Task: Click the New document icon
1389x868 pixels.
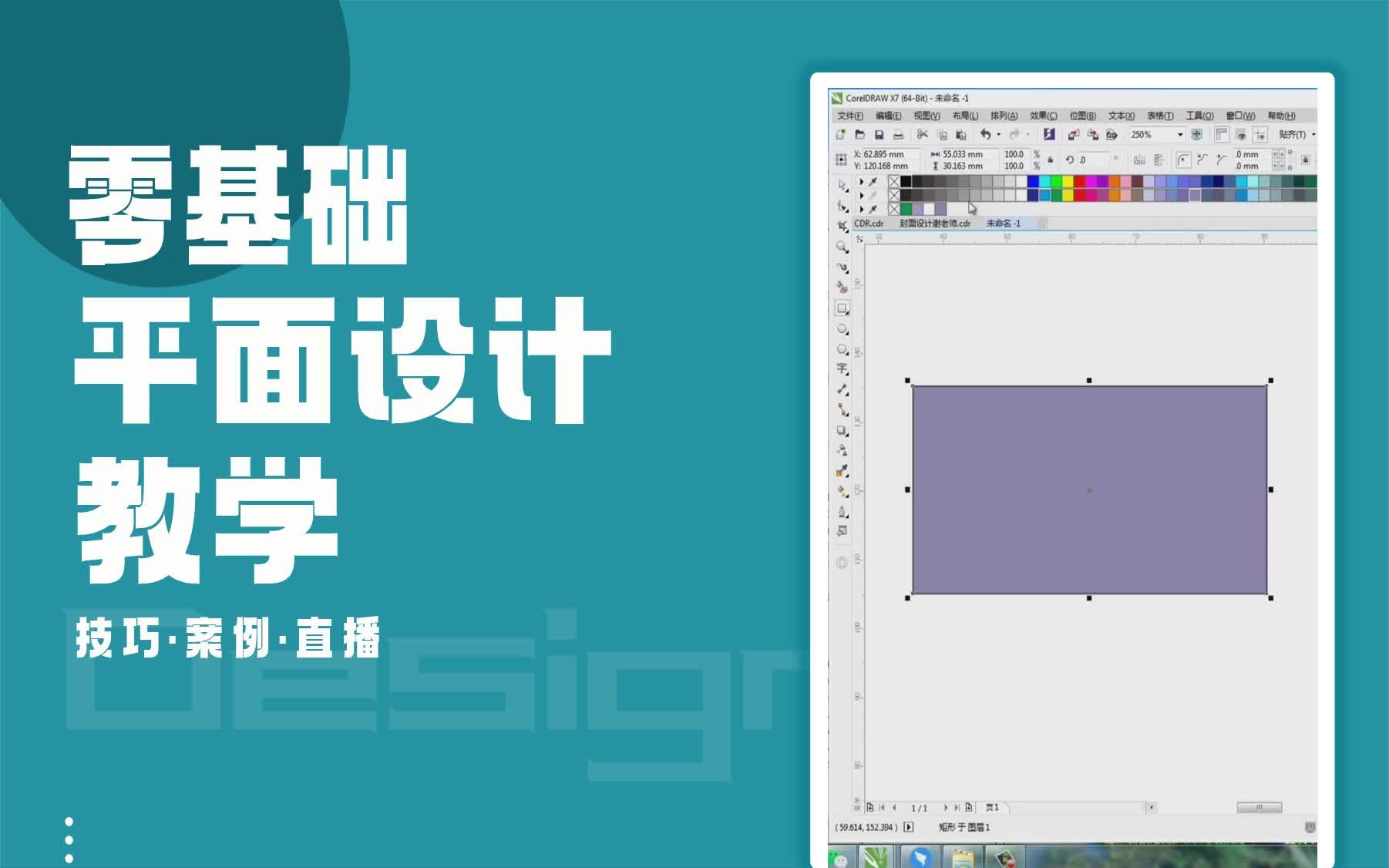Action: 841,134
